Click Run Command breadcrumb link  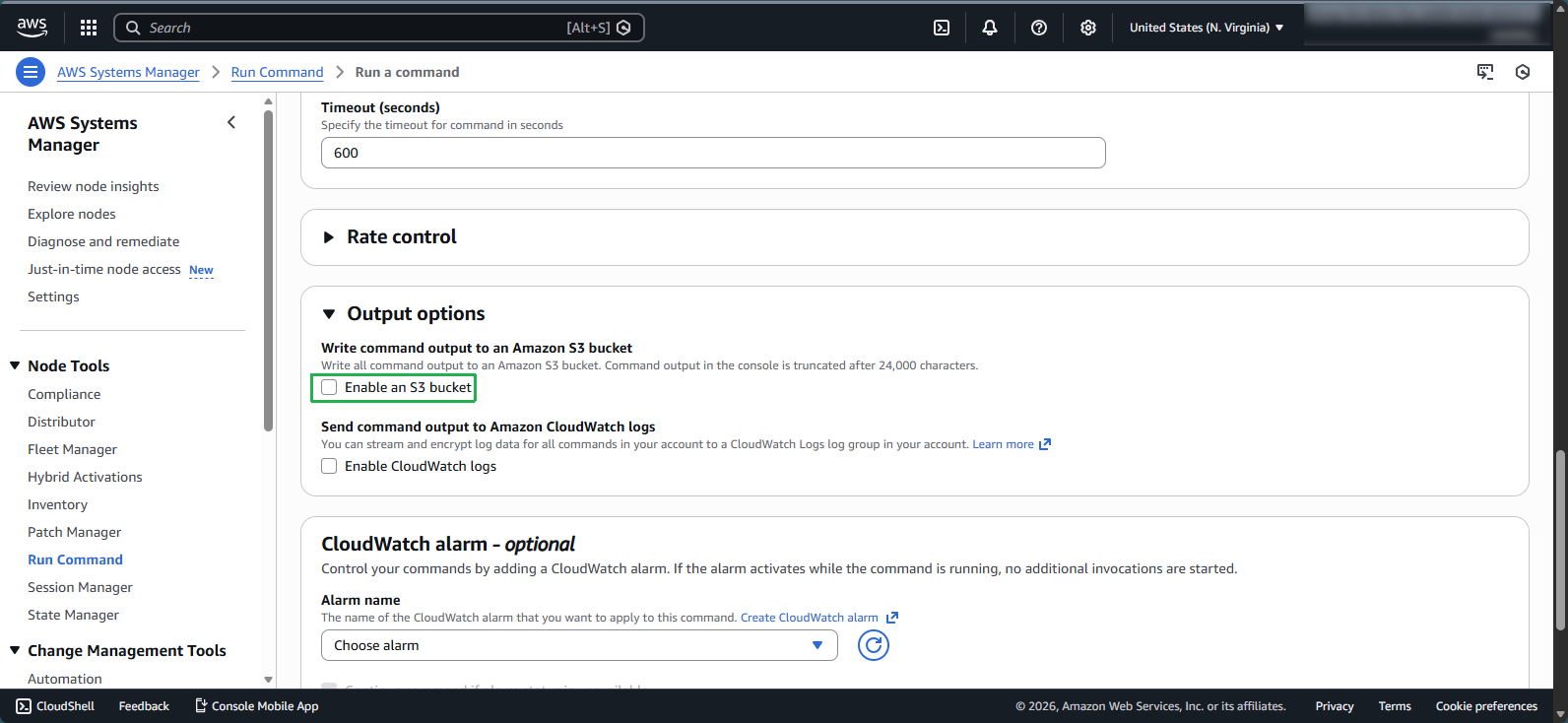click(278, 72)
